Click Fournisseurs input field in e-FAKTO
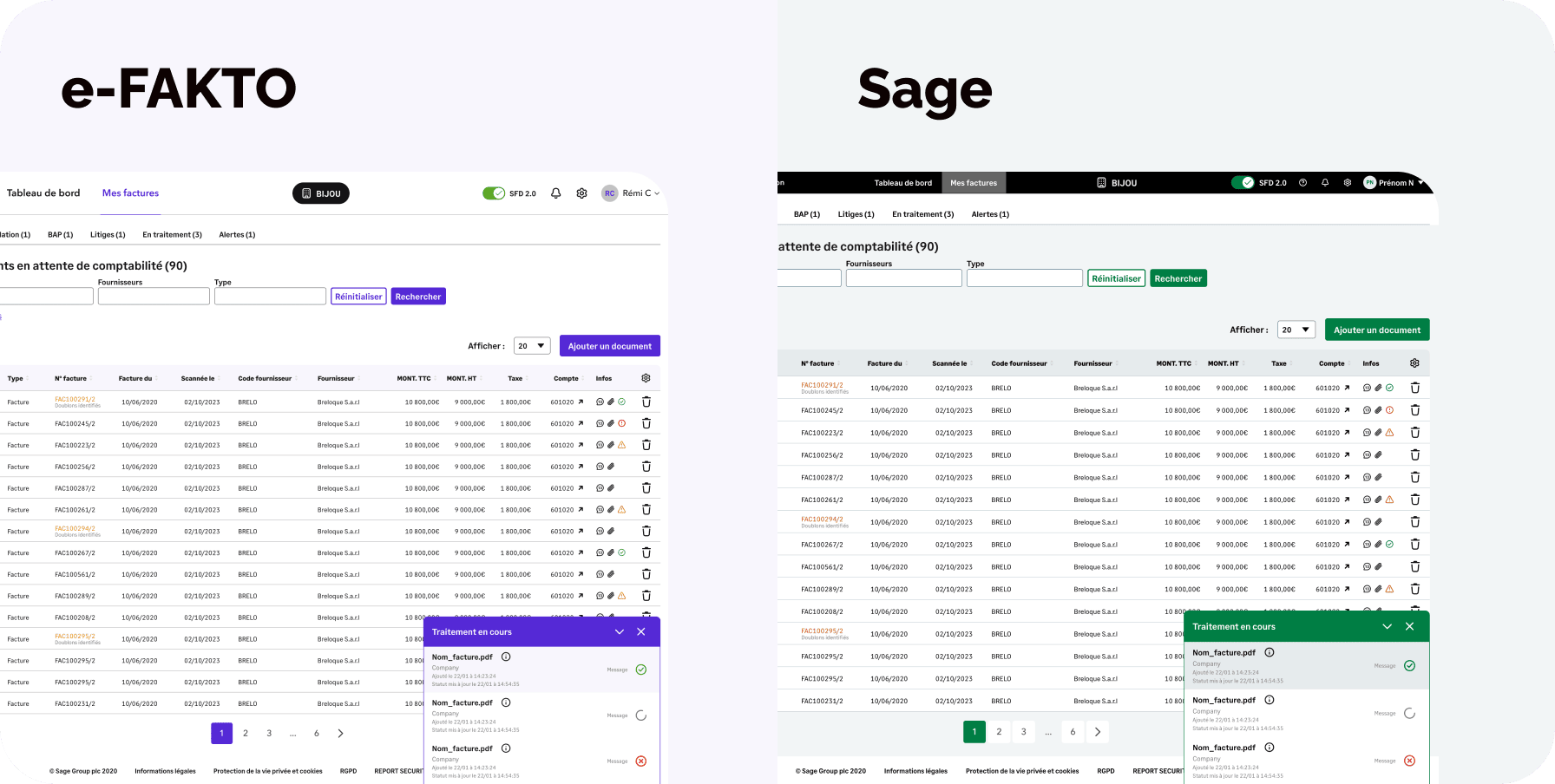 [x=154, y=297]
